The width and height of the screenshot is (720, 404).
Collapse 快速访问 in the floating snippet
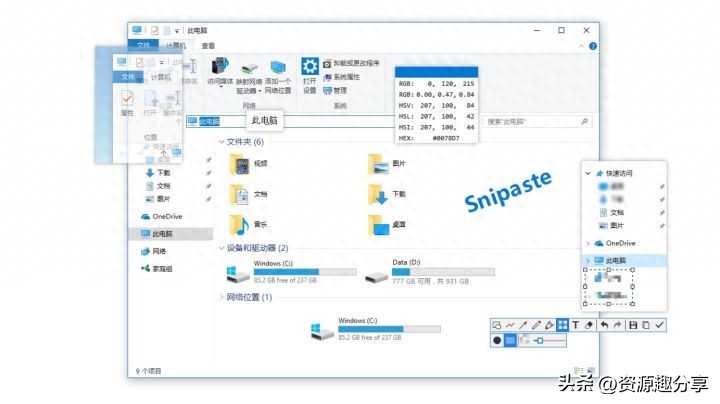(588, 173)
